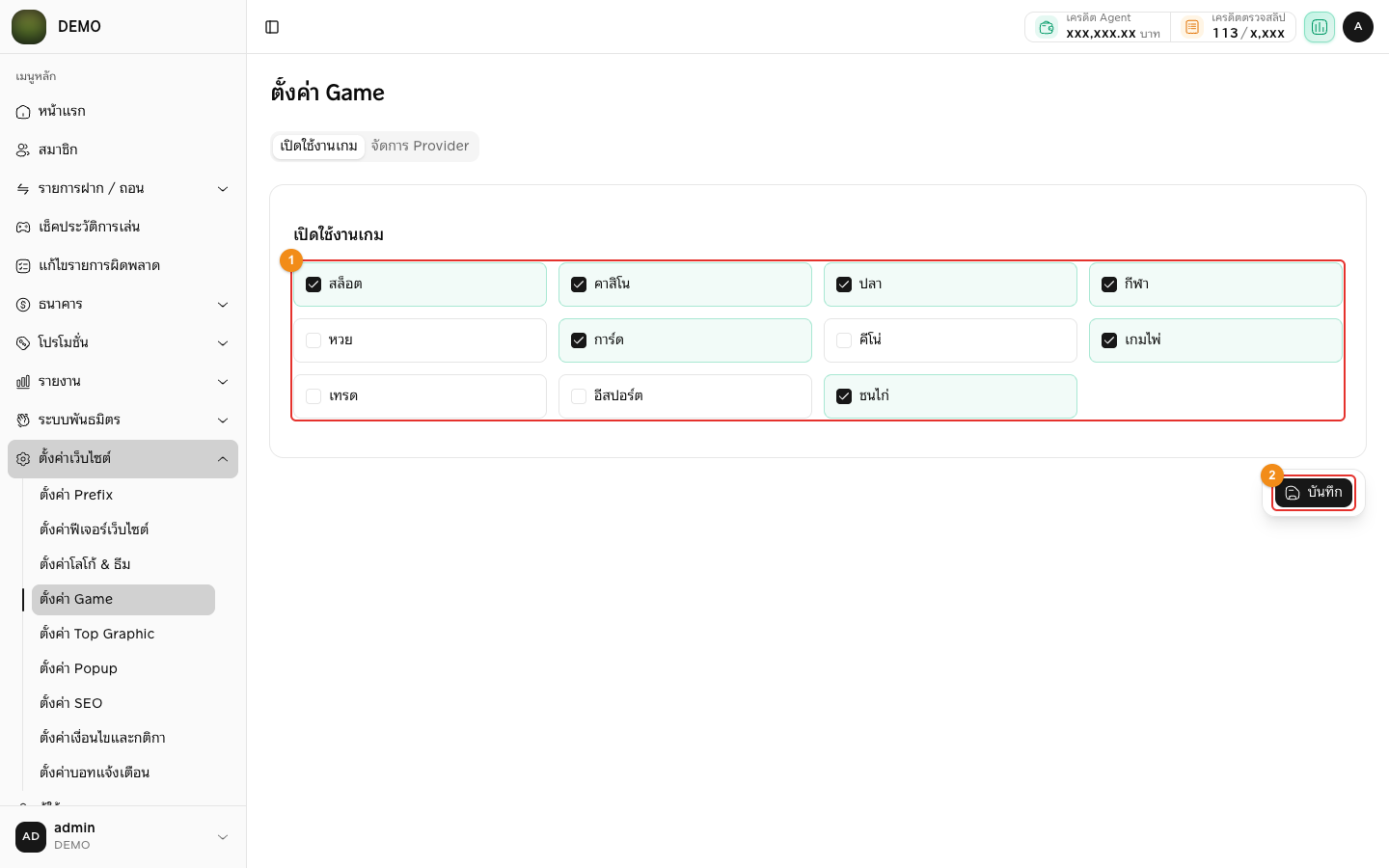Open the admin account dropdown chevron

(223, 837)
